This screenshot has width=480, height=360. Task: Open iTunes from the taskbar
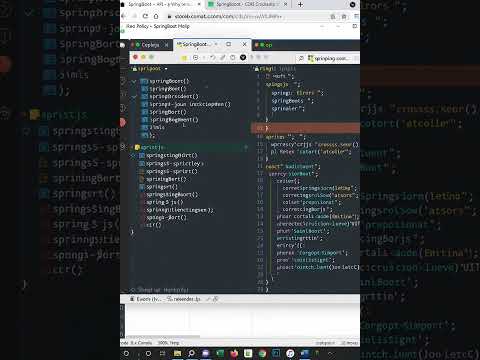tap(290, 353)
